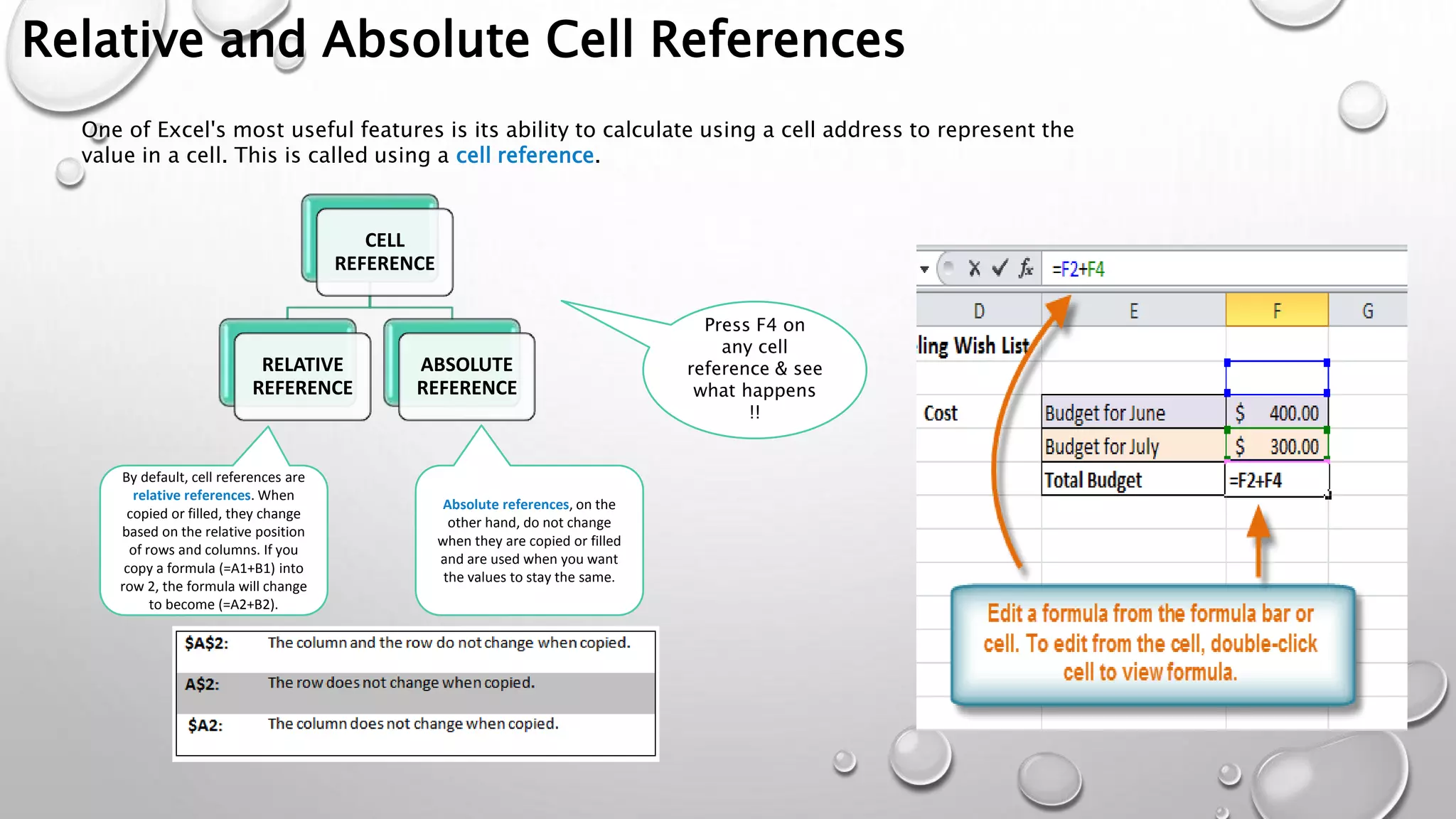The width and height of the screenshot is (1456, 819).
Task: Click the ABSOLUTE REFERENCE diagram box
Action: click(466, 376)
